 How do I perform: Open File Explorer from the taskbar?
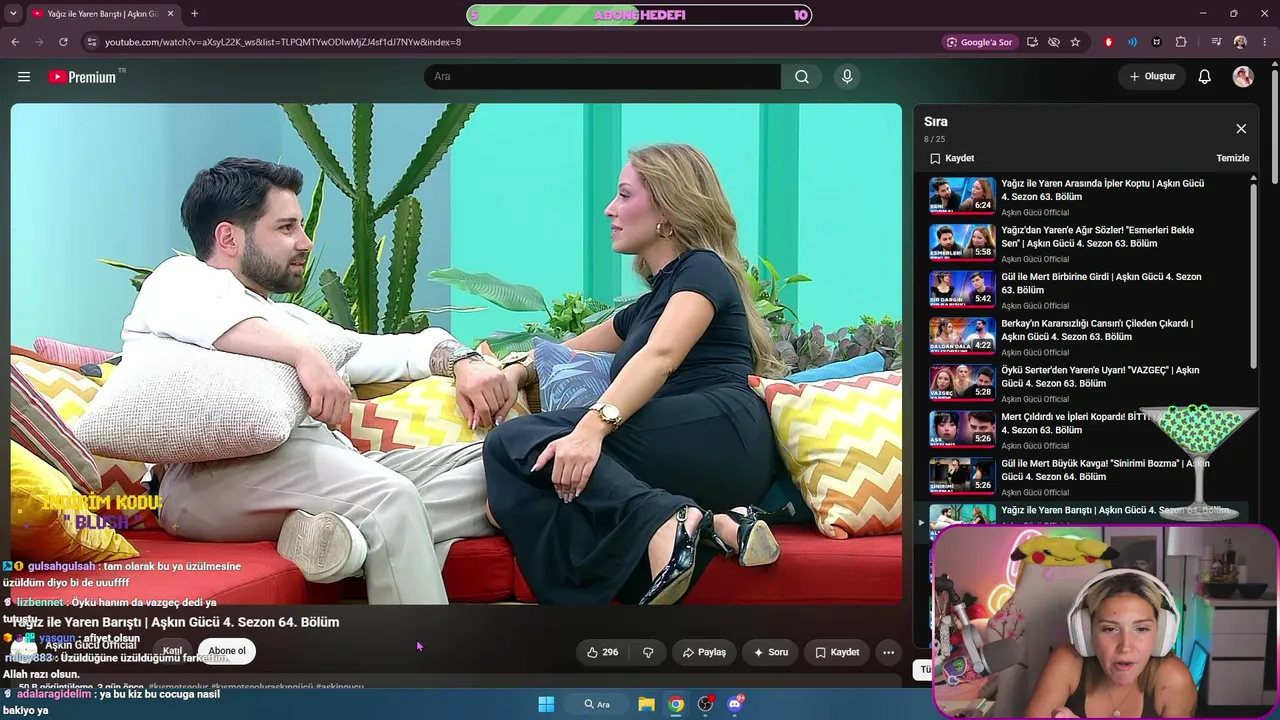[x=647, y=704]
